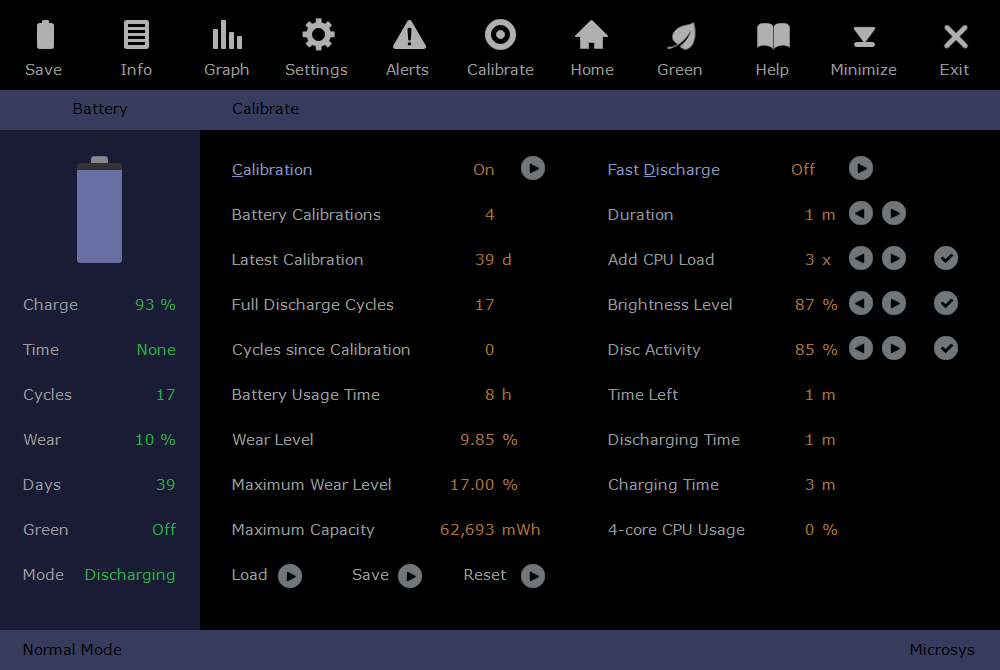Viewport: 1000px width, 670px height.
Task: Decrease the Brightness Level percentage
Action: tap(860, 303)
